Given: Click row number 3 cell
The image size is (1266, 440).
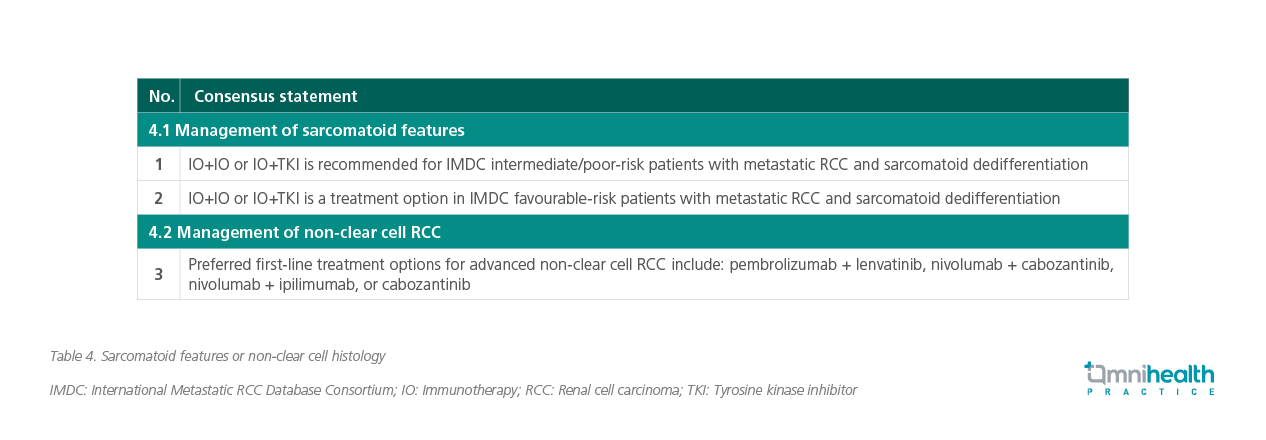Looking at the screenshot, I should click(x=159, y=274).
